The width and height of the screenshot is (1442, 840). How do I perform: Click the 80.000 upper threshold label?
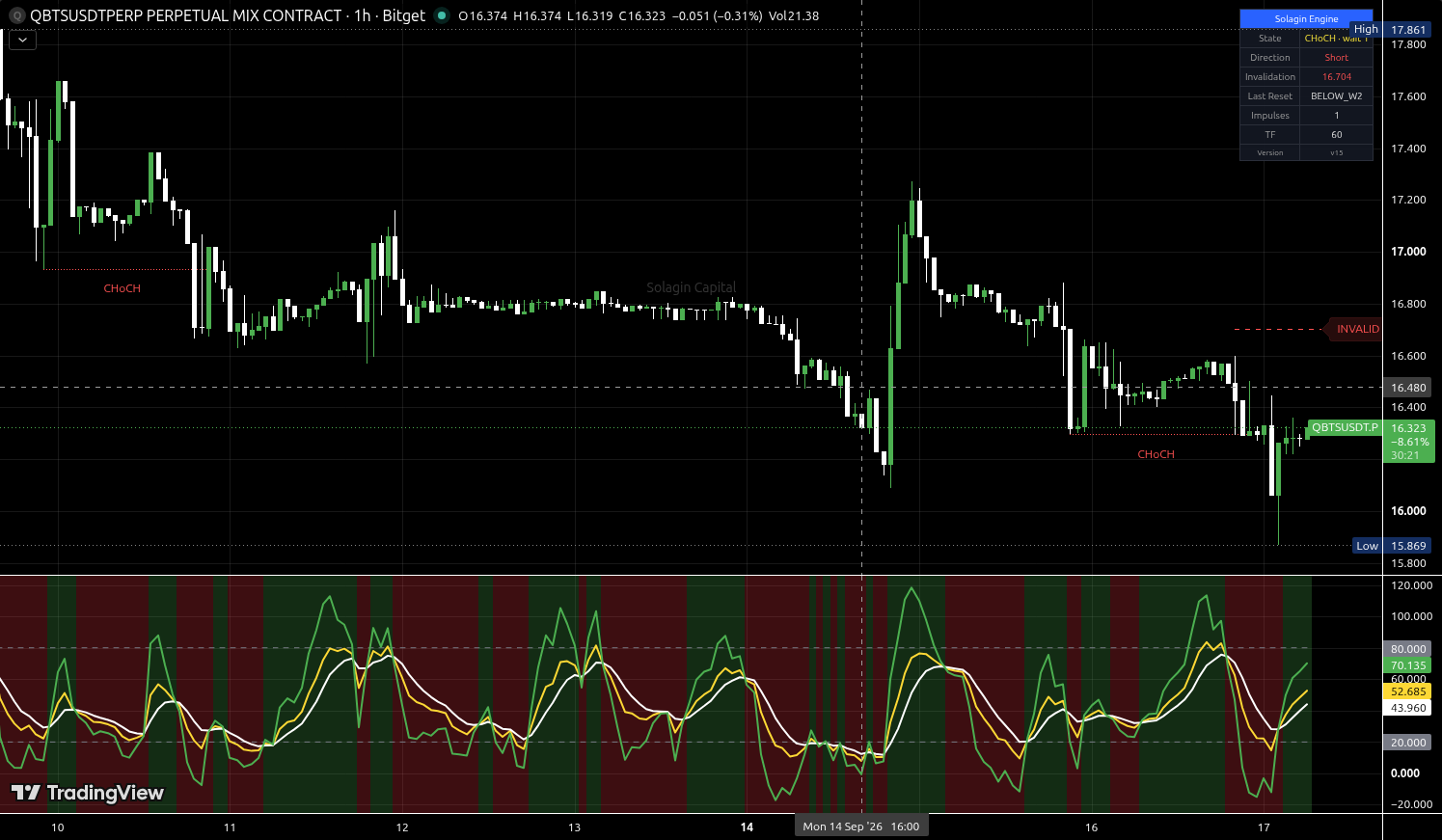(x=1408, y=649)
